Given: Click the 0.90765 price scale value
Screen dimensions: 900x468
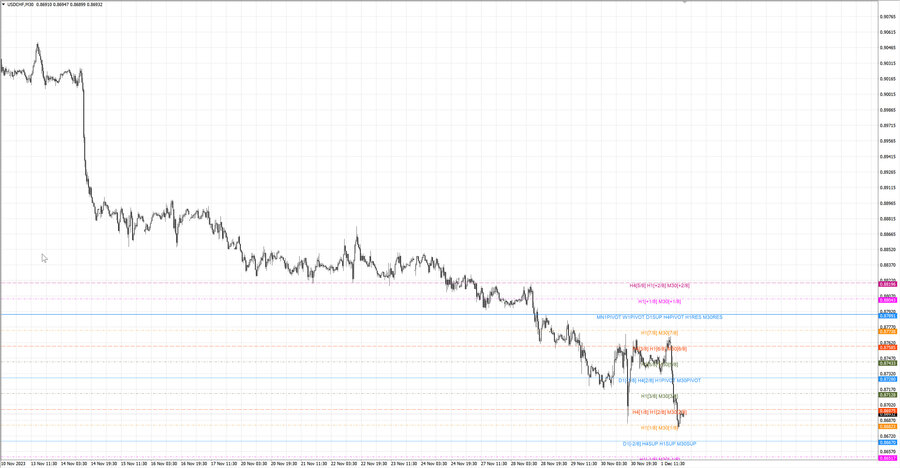Looking at the screenshot, I should pos(887,17).
